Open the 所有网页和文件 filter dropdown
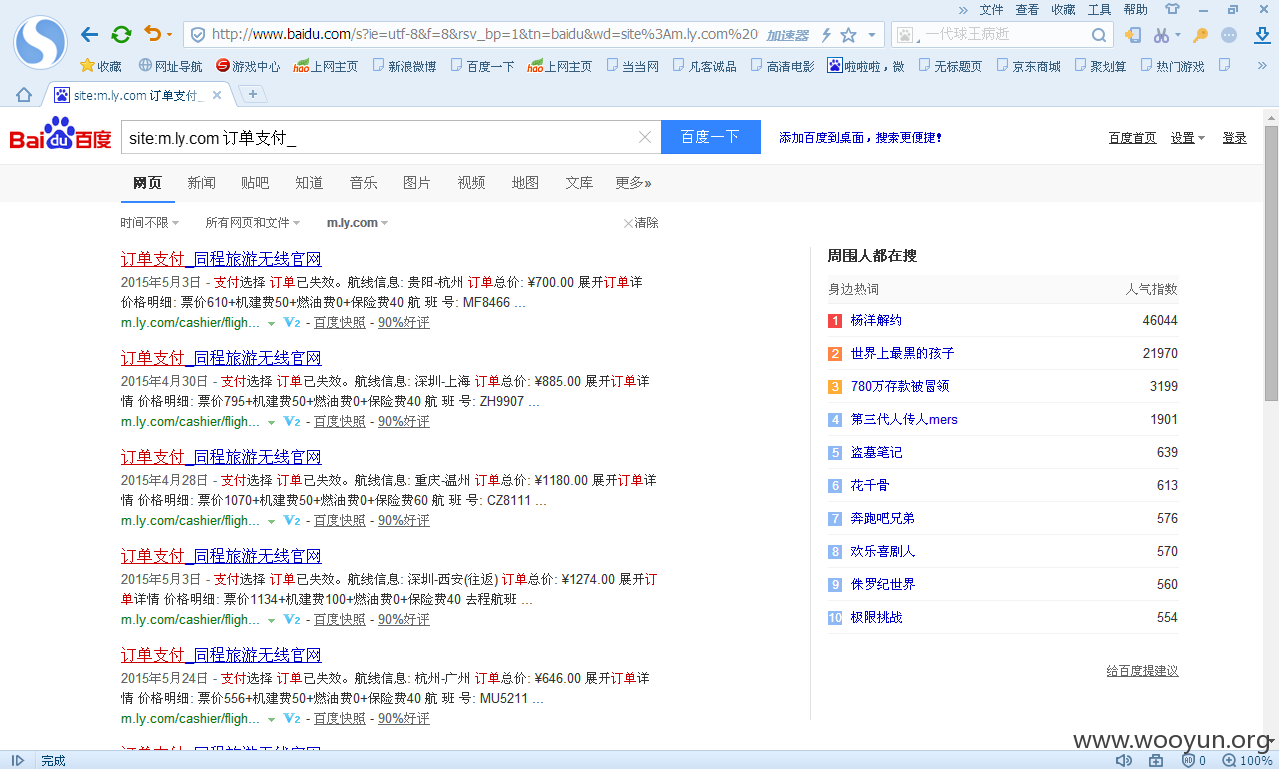The image size is (1279, 769). 254,223
